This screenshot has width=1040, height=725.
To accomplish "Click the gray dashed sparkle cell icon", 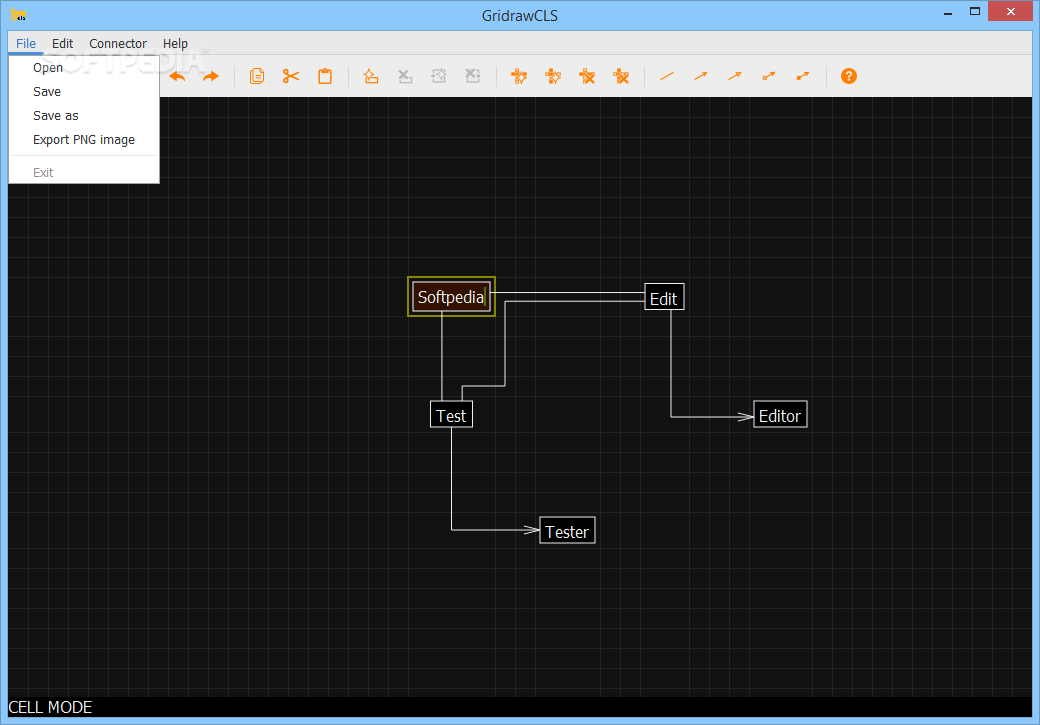I will tap(438, 76).
